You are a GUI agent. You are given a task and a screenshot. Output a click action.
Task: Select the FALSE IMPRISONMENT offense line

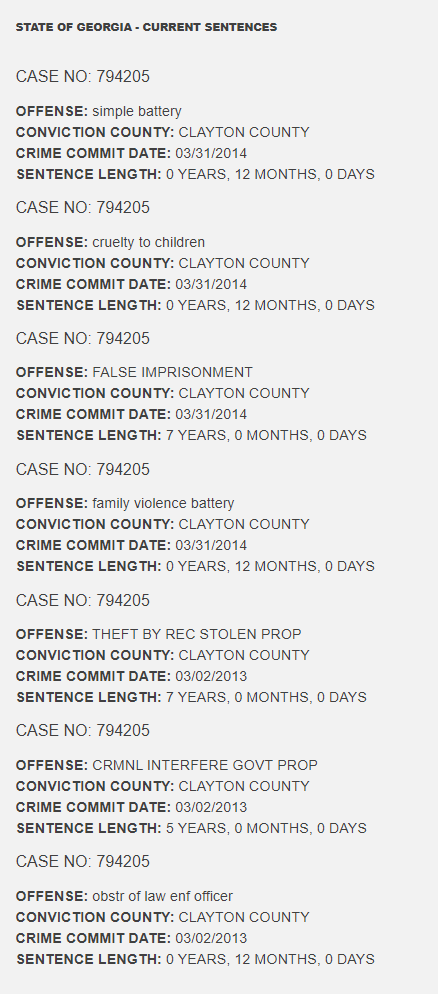pyautogui.click(x=134, y=372)
